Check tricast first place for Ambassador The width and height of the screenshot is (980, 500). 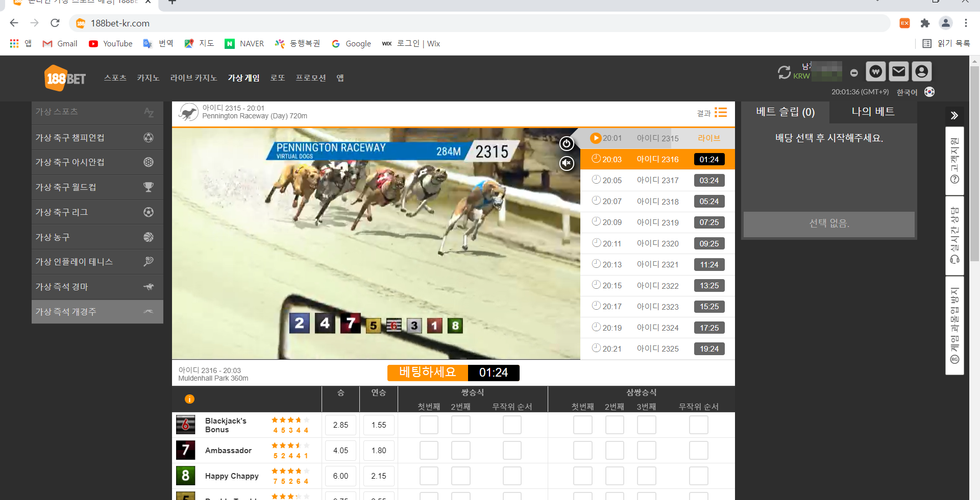point(582,451)
